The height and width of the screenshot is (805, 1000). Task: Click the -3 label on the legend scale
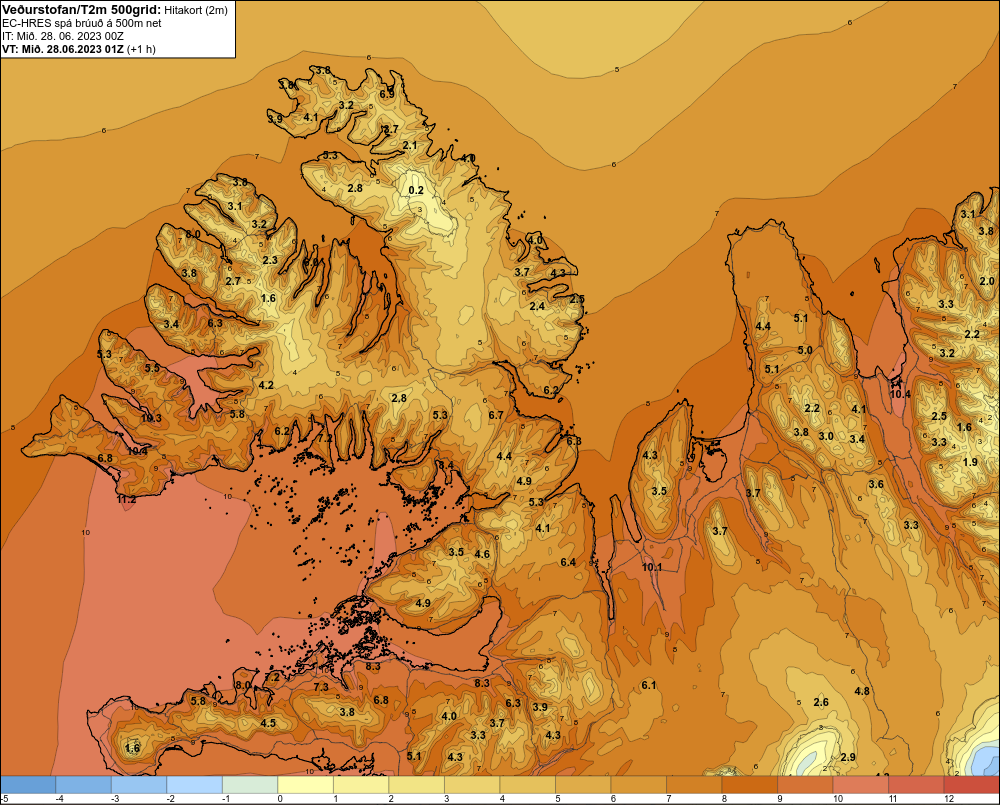(115, 799)
